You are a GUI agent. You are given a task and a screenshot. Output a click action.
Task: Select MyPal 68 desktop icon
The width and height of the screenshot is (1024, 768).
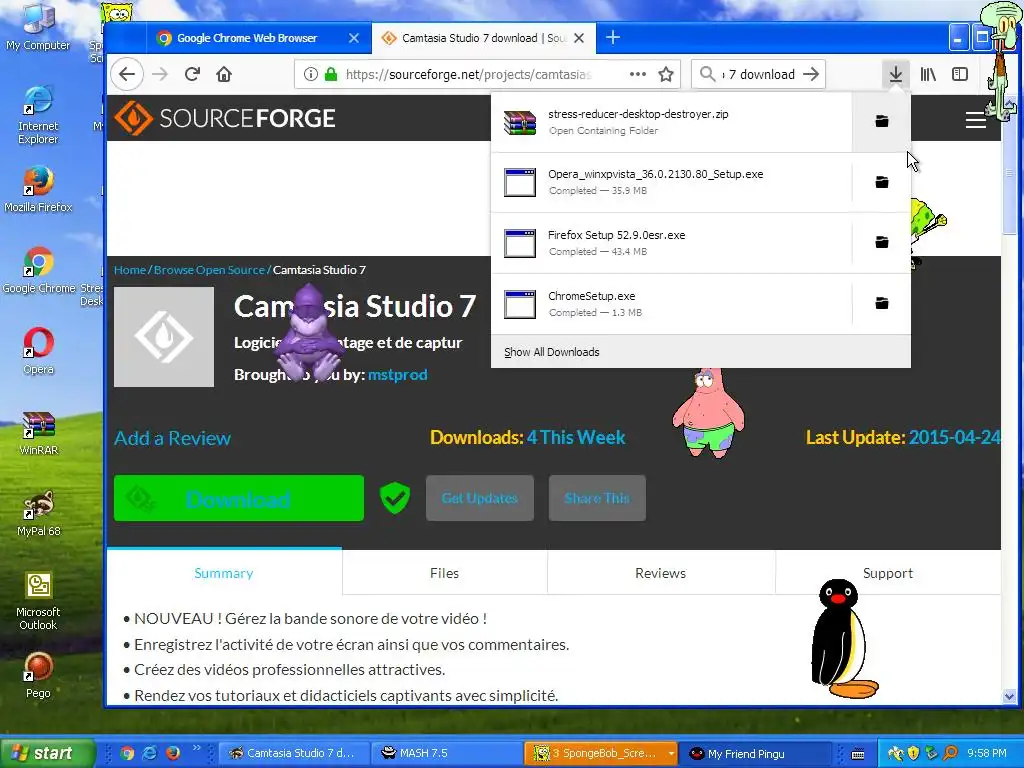[39, 513]
